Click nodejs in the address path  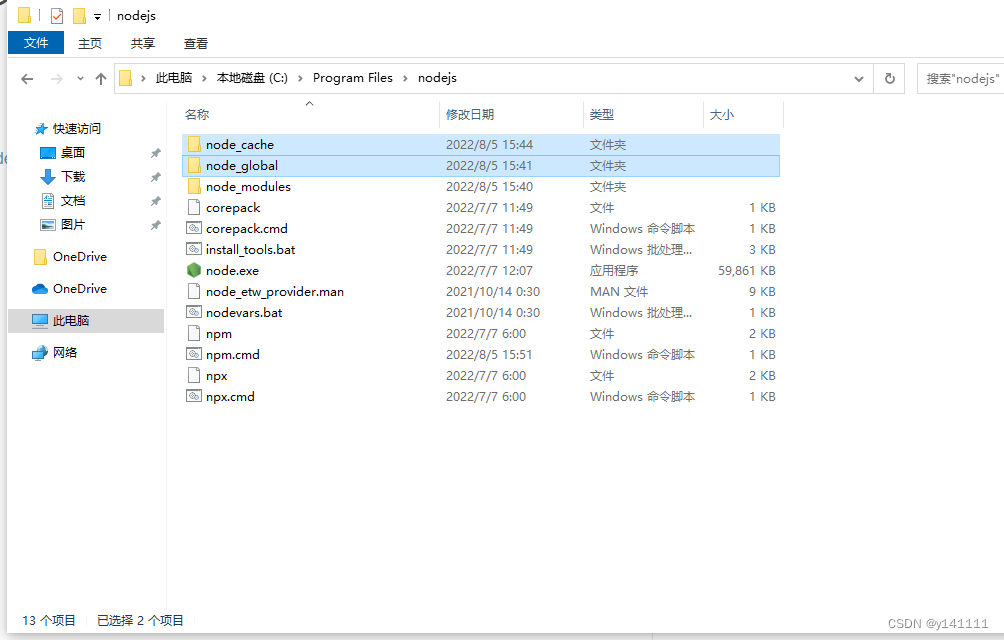coord(437,78)
